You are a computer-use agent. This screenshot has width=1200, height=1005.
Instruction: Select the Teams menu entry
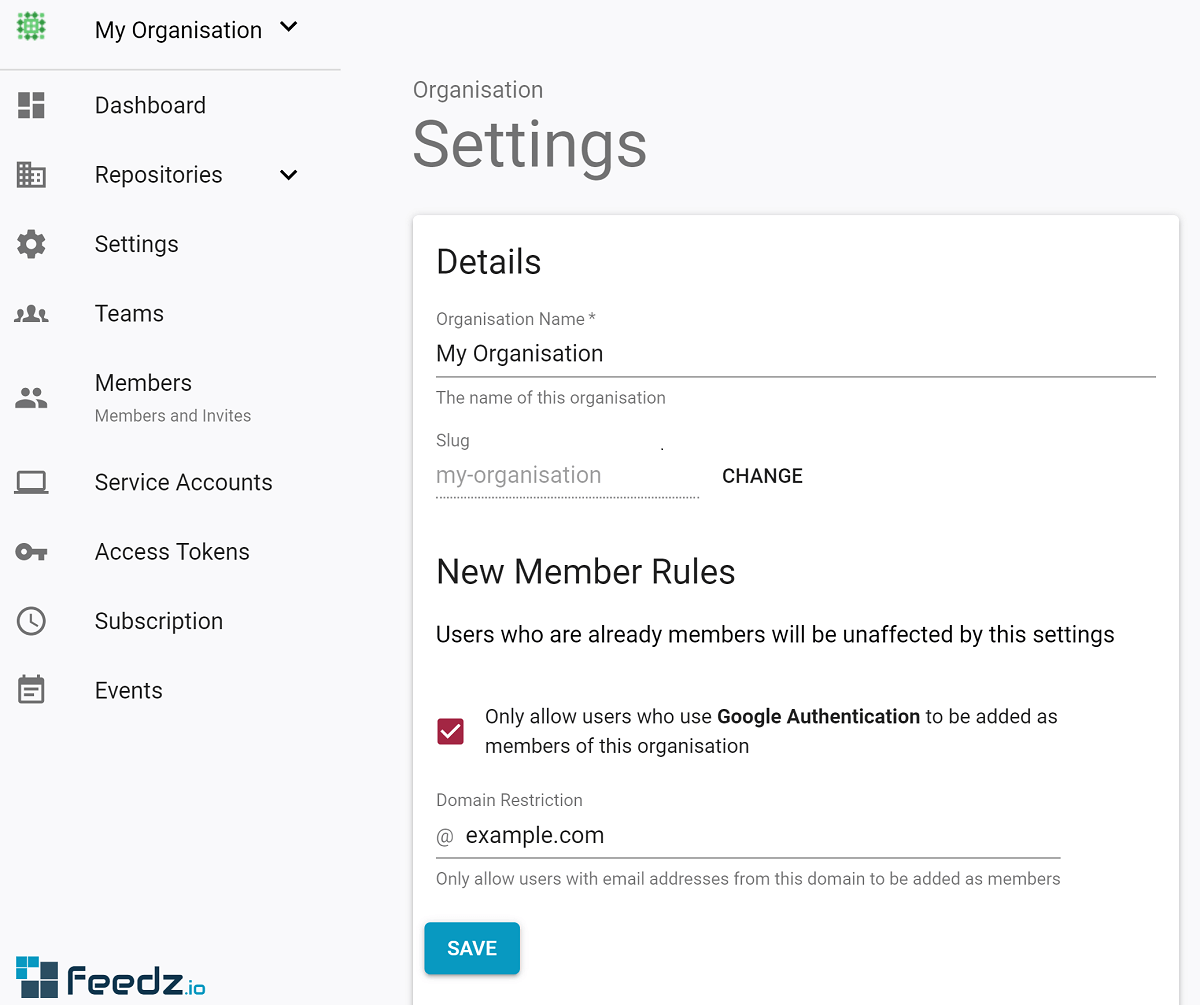[x=129, y=313]
